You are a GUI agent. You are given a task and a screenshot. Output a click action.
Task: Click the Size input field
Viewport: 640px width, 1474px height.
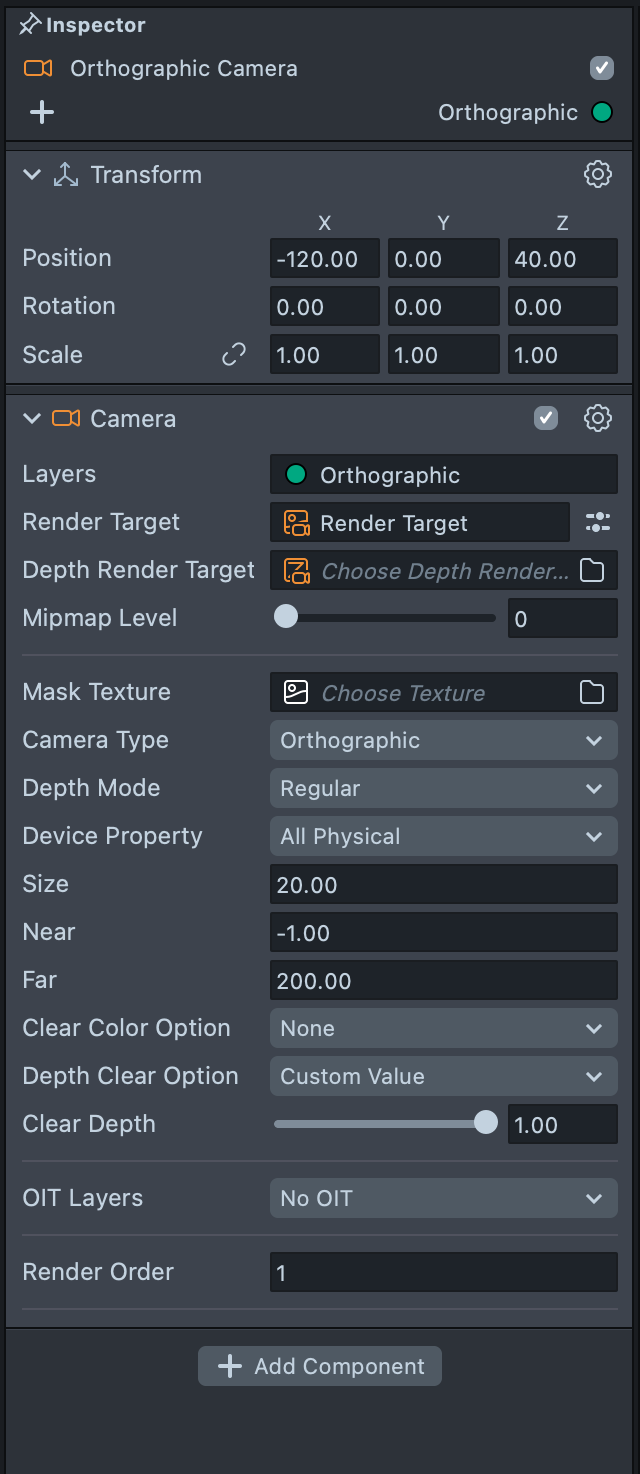click(443, 884)
